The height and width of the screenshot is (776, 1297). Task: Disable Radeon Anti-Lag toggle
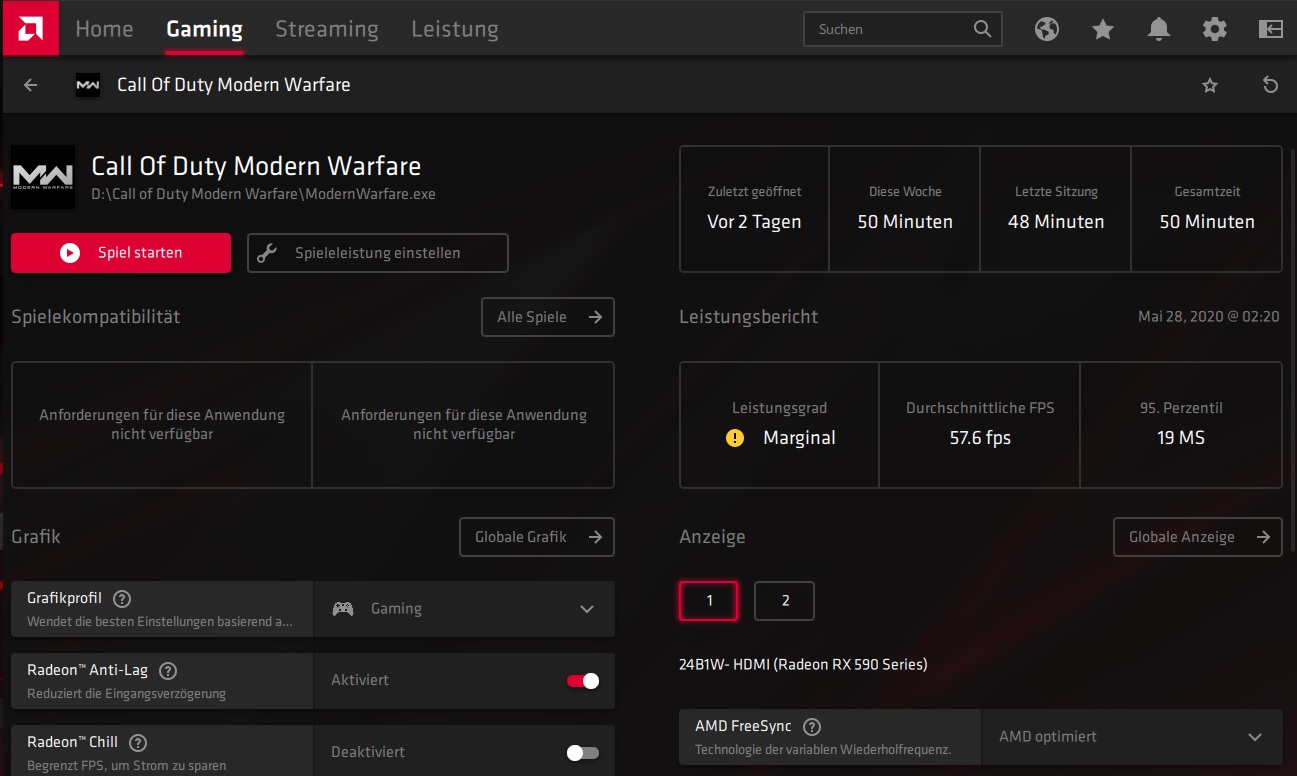[583, 681]
